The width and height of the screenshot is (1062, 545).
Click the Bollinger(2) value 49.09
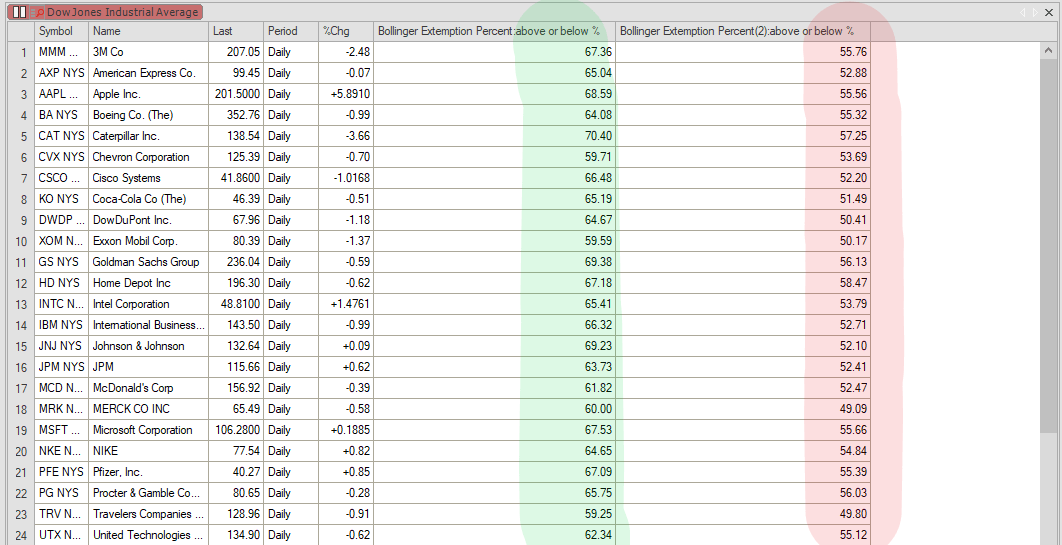(x=743, y=409)
